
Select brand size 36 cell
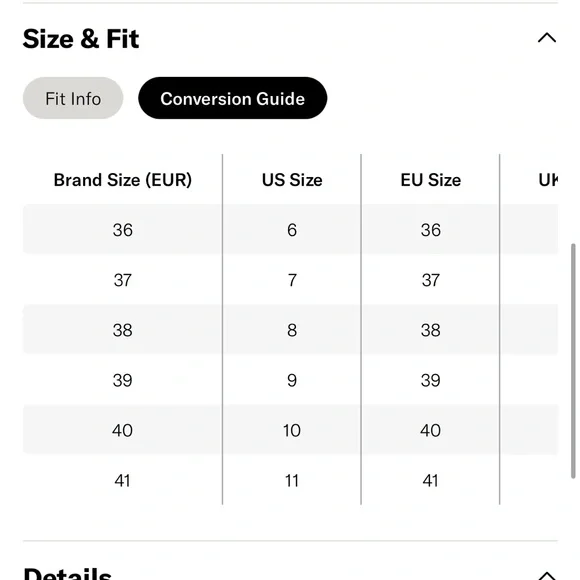123,230
